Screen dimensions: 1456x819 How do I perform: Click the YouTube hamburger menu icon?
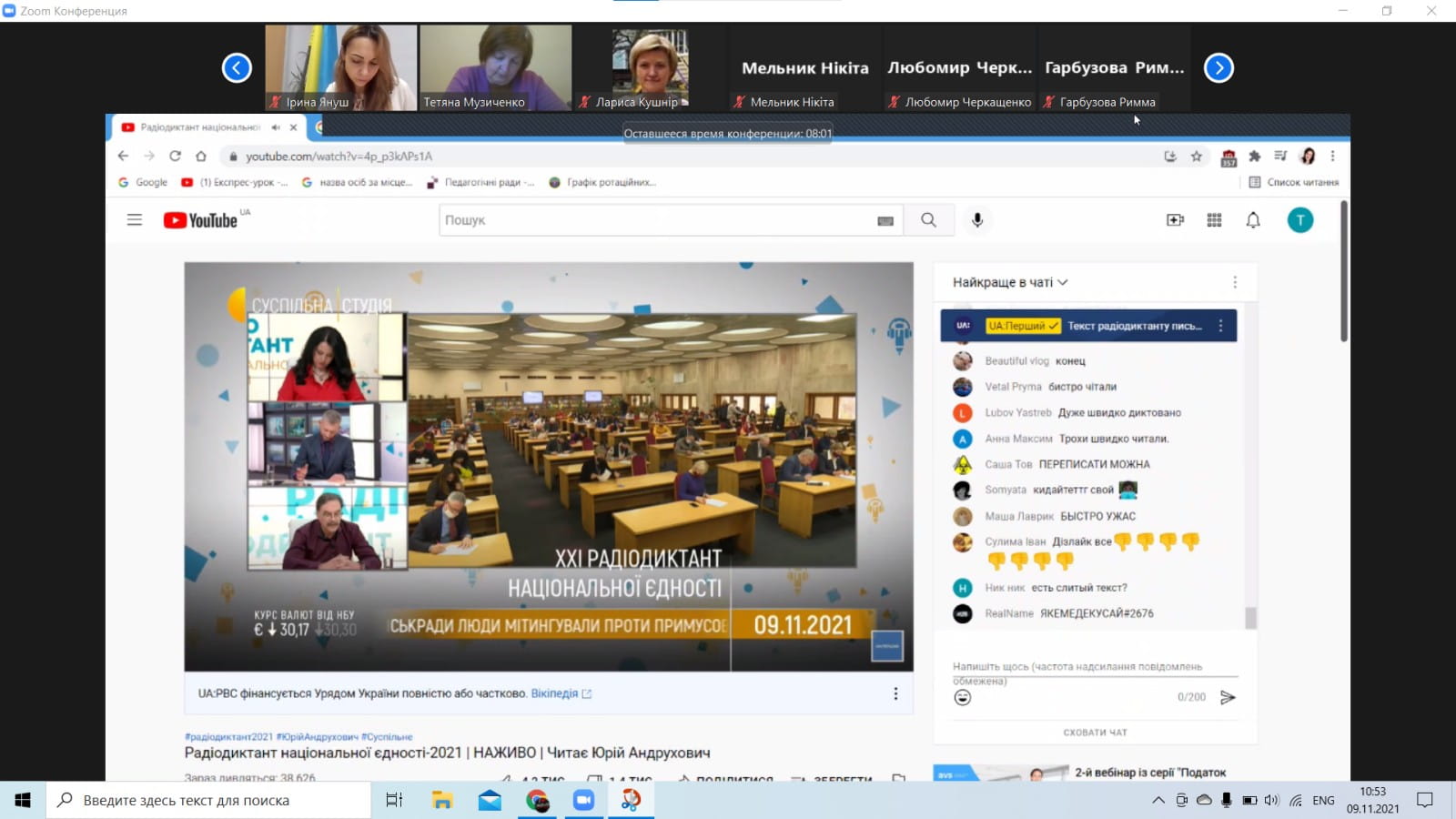(135, 220)
